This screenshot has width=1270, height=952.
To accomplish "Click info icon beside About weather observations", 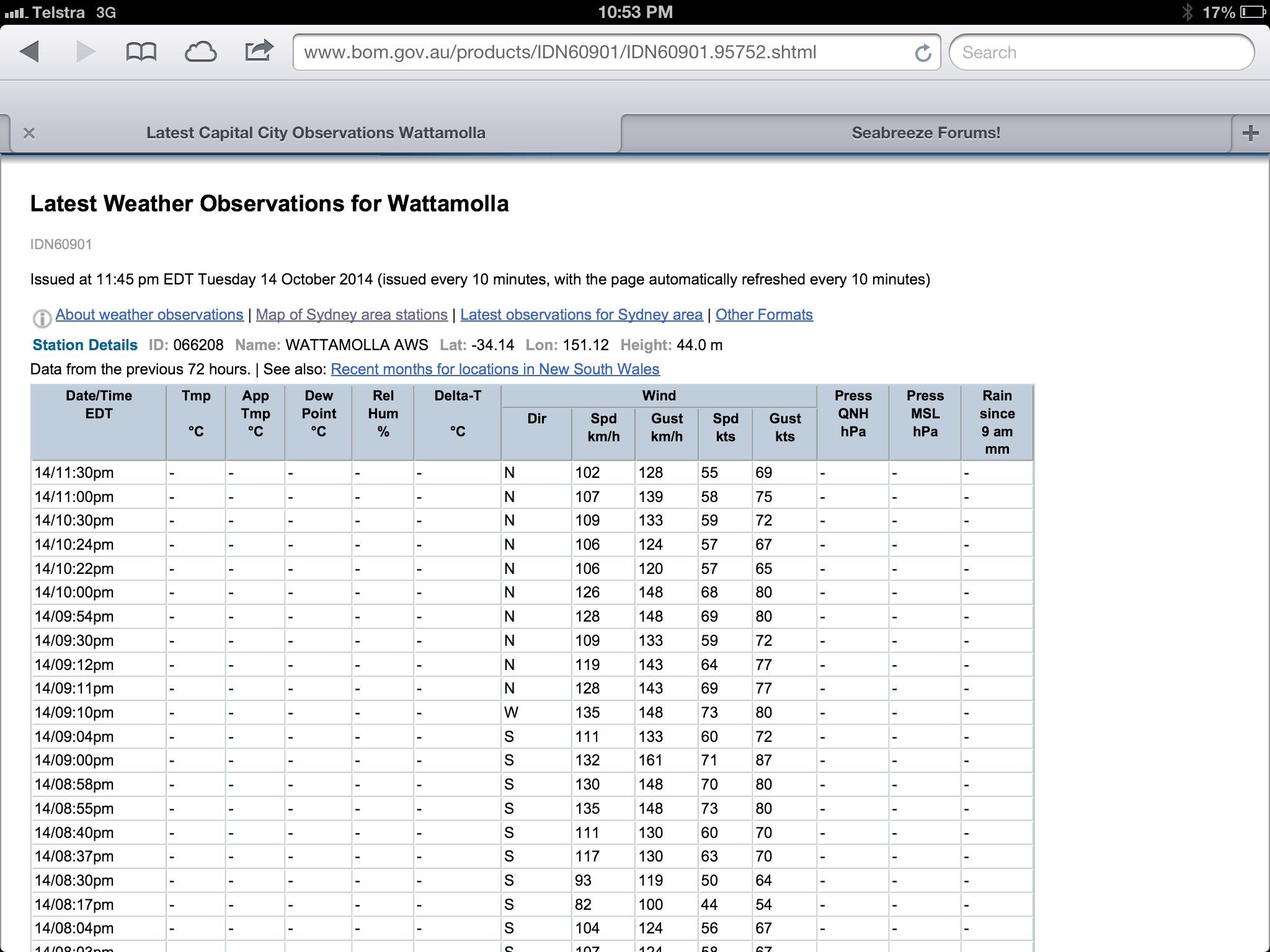I will click(x=42, y=318).
